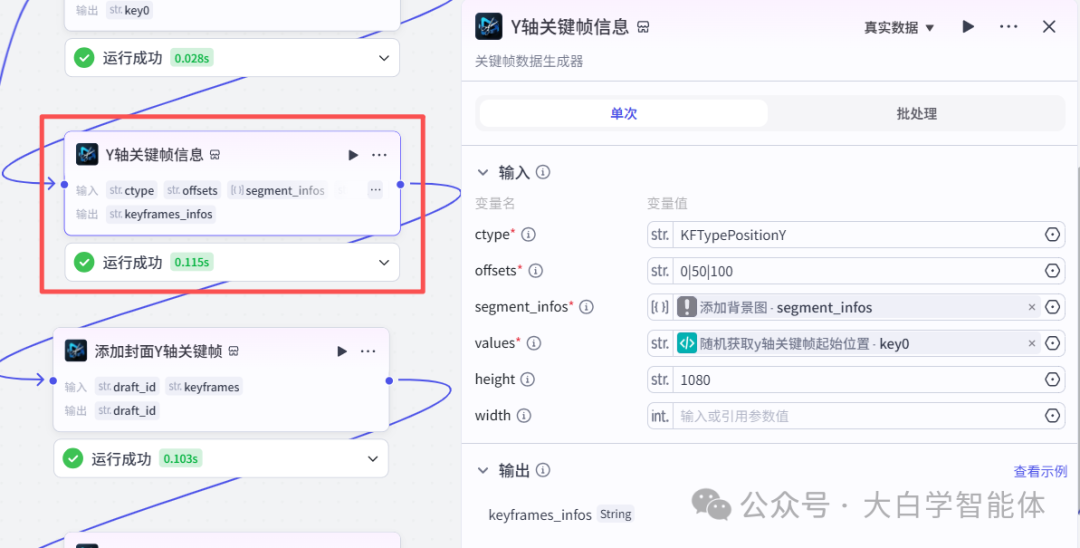Click the icon beside Y轴关键帧信息 panel title

pyautogui.click(x=643, y=28)
